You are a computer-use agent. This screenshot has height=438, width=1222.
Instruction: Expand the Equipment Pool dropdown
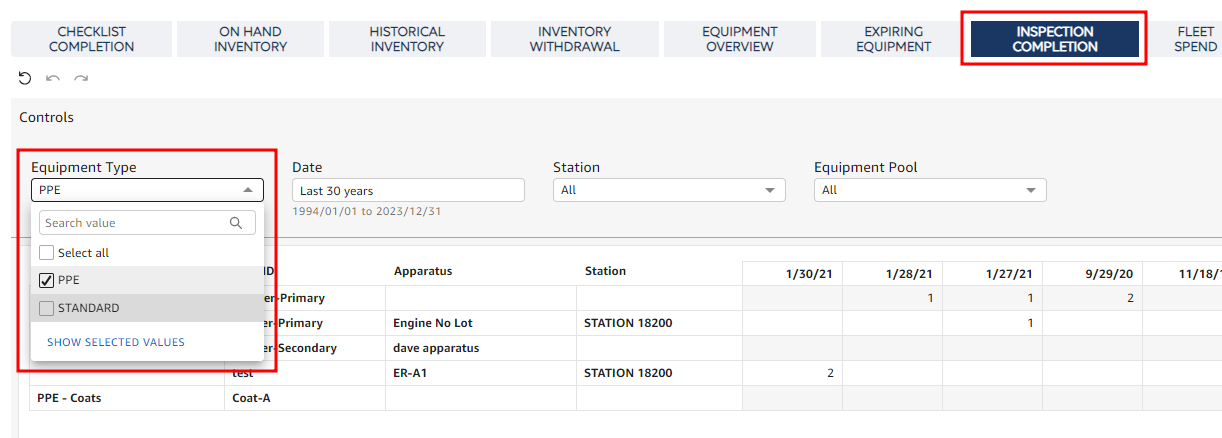pyautogui.click(x=930, y=190)
